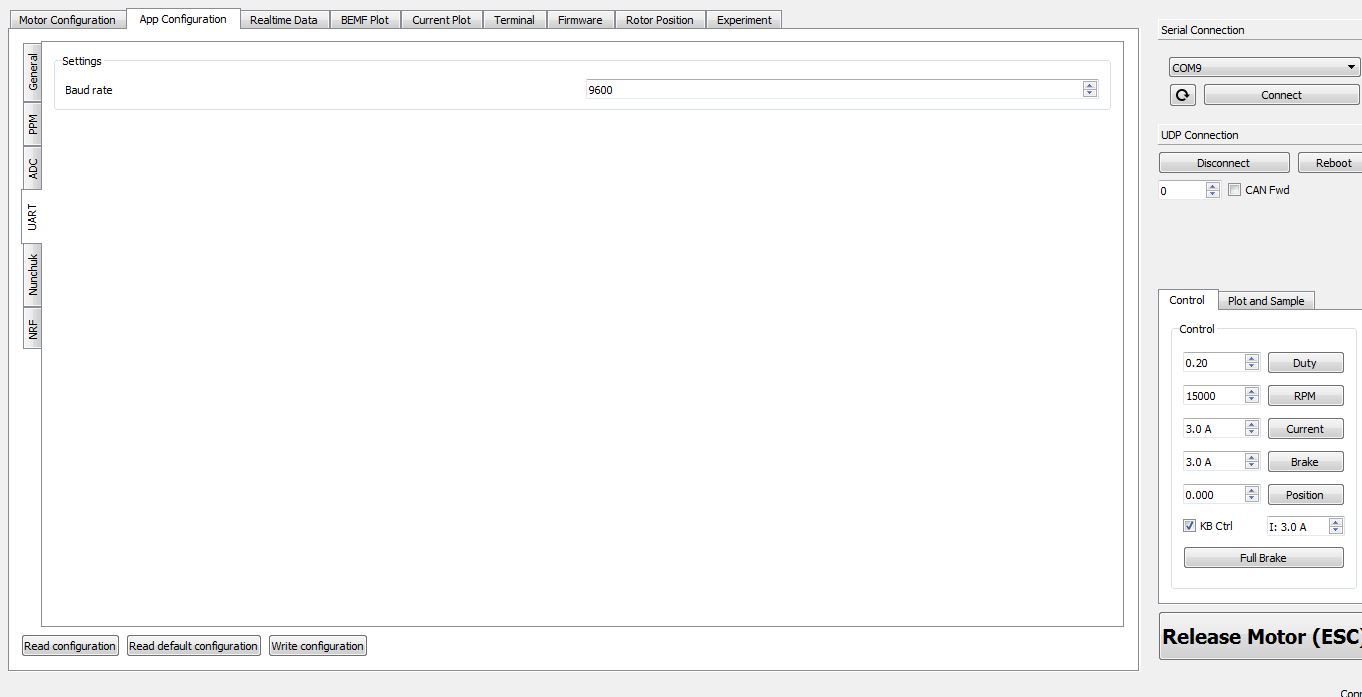This screenshot has width=1362, height=697.
Task: Switch to the Realtime Data tab
Action: [x=284, y=20]
